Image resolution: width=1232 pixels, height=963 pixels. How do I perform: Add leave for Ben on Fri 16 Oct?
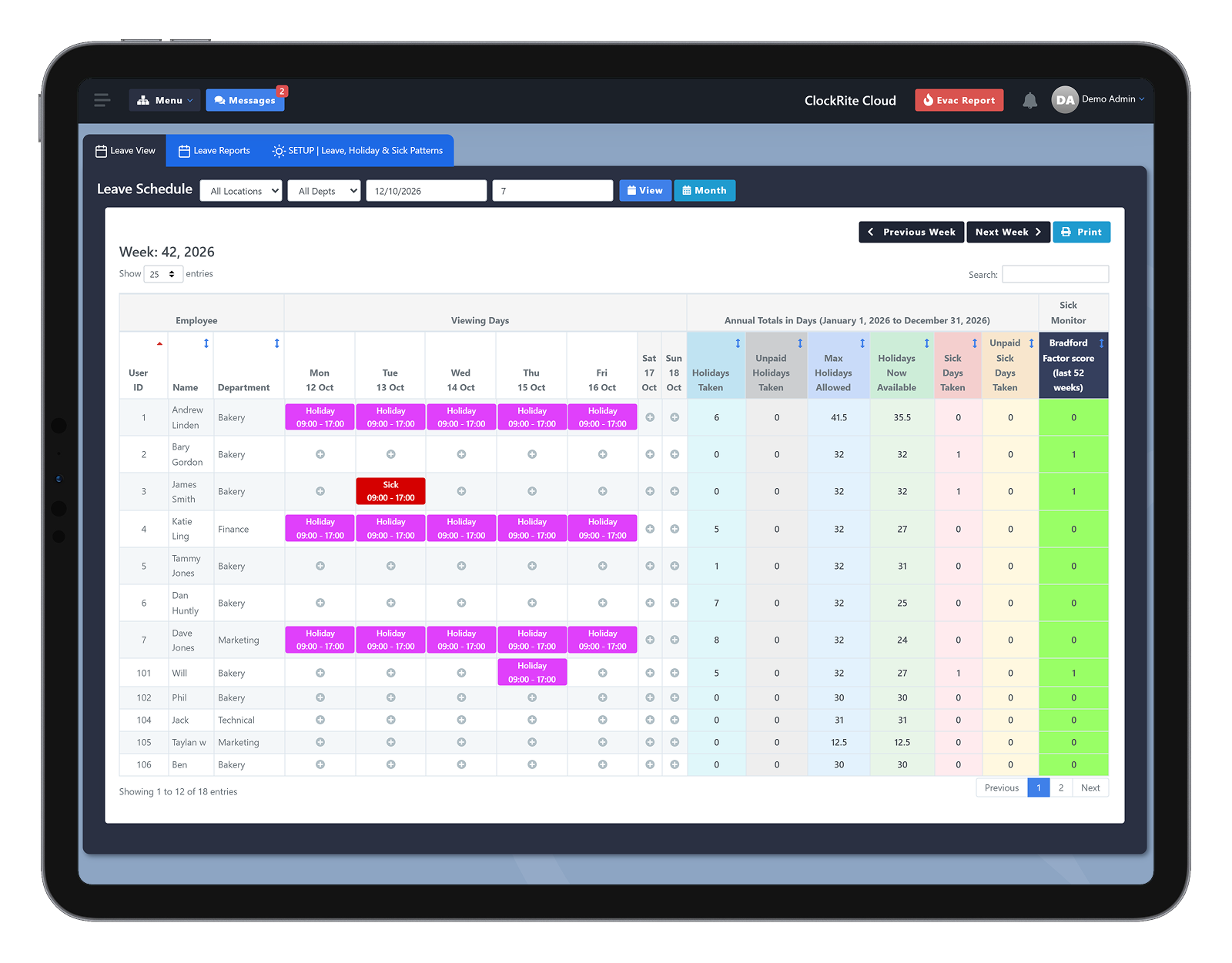pos(603,764)
